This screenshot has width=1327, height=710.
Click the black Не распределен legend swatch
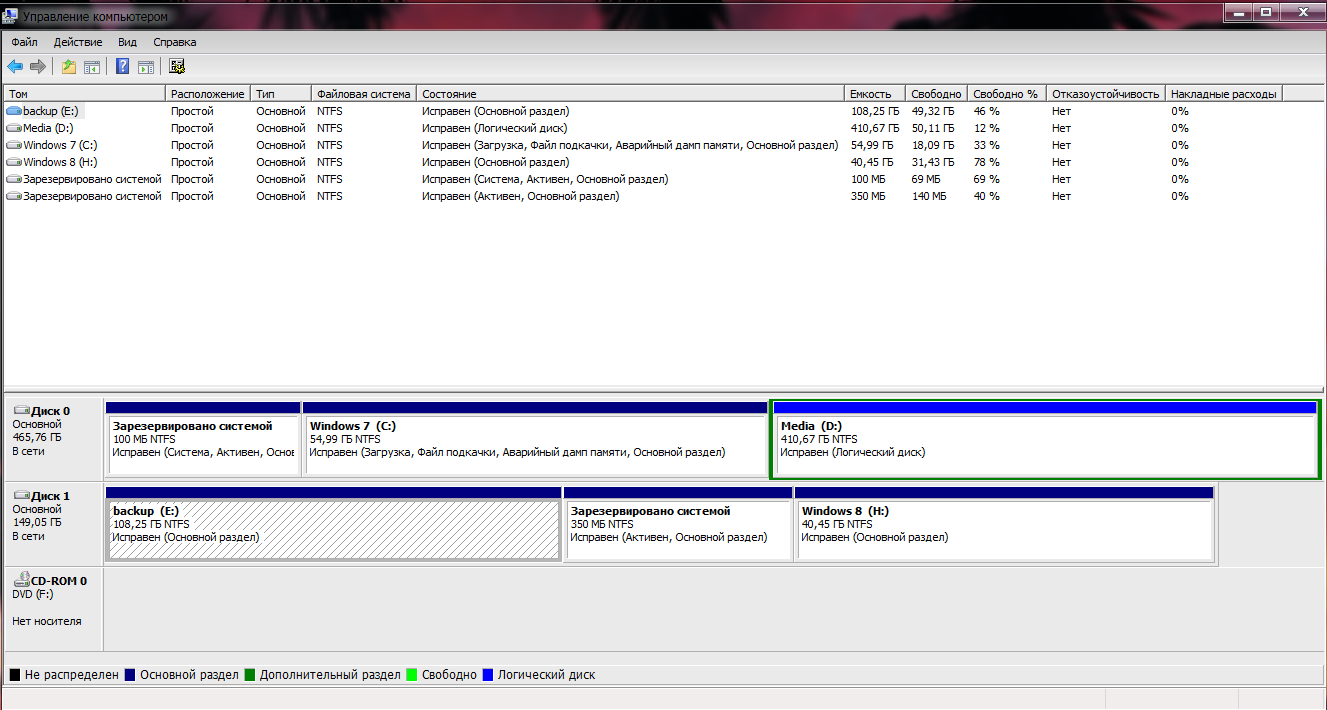point(15,675)
